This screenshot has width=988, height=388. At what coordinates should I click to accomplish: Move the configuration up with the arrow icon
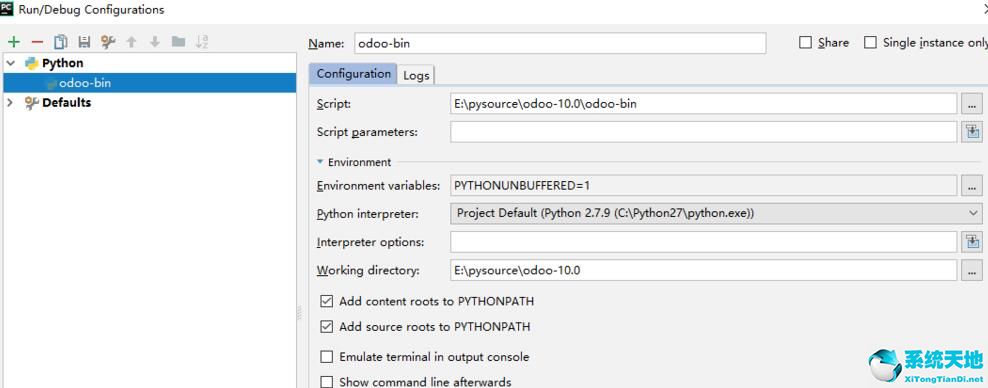131,42
